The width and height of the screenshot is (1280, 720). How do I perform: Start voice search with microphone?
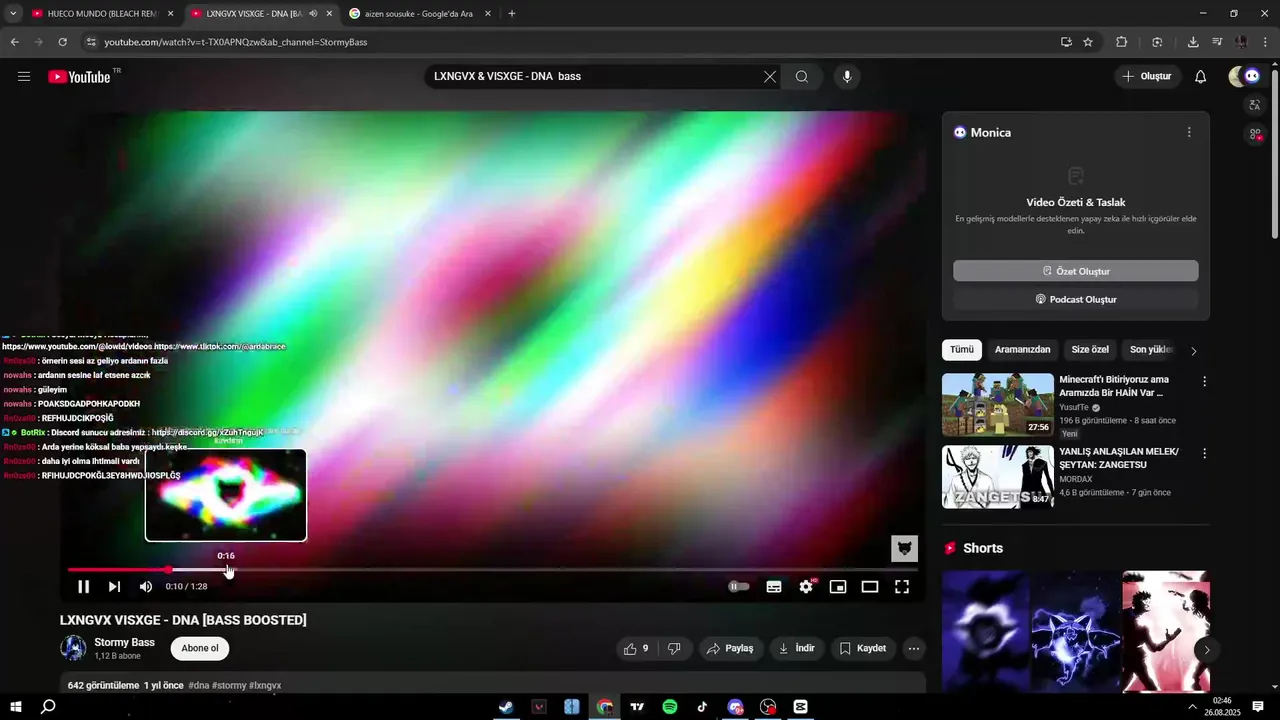click(848, 77)
